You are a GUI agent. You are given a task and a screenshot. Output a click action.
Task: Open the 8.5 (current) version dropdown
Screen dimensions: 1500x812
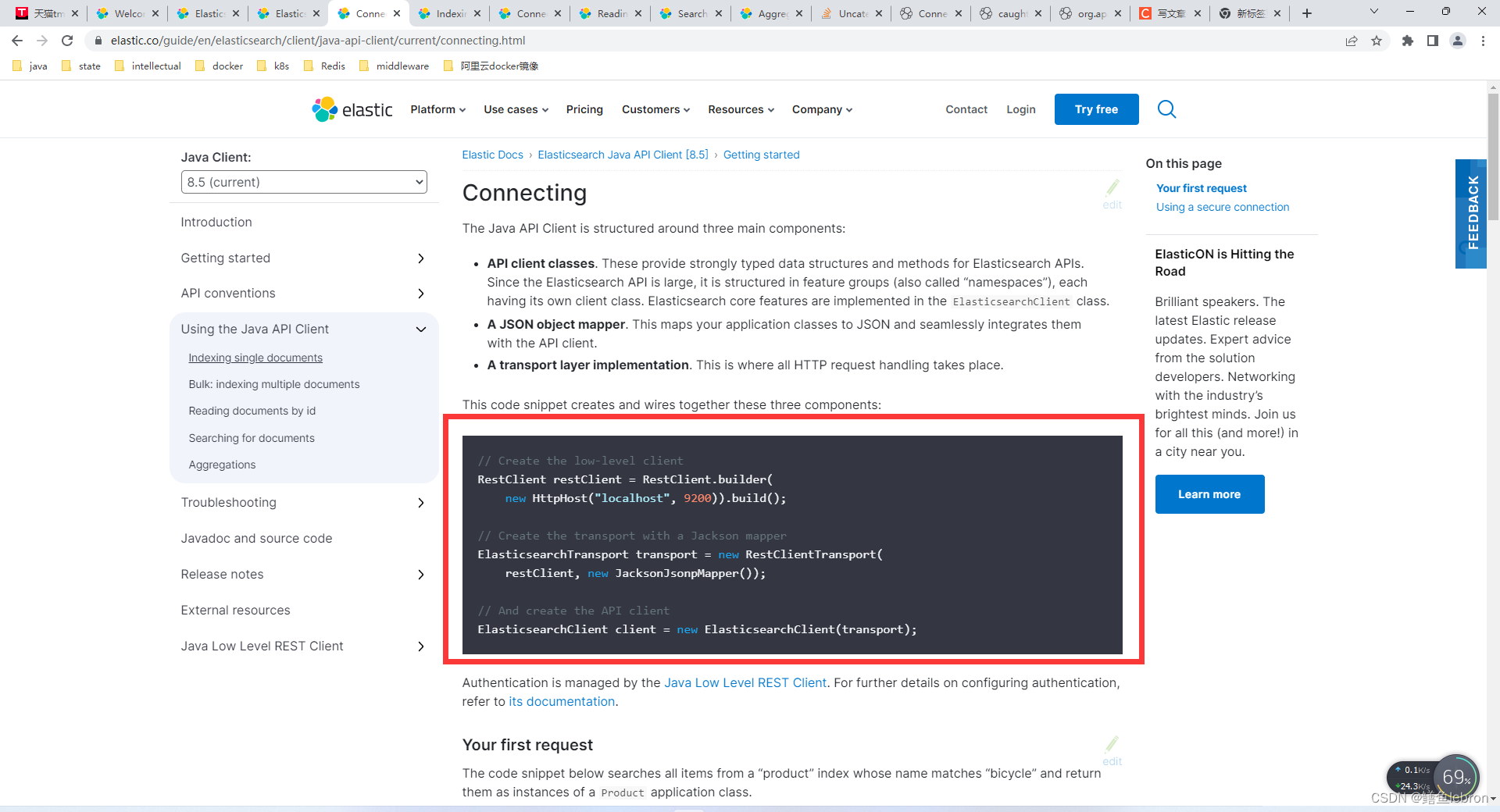point(304,182)
